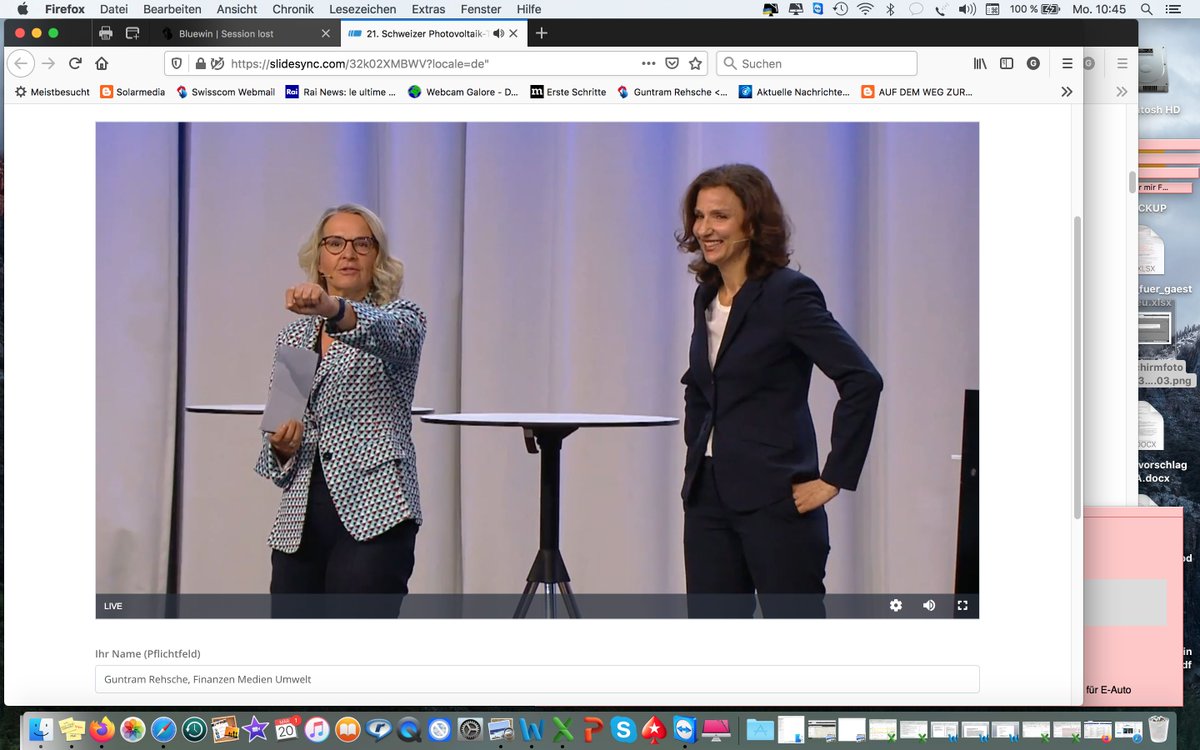Open Solarmedia bookmark
Screen dimensions: 1200x750
(x=133, y=92)
